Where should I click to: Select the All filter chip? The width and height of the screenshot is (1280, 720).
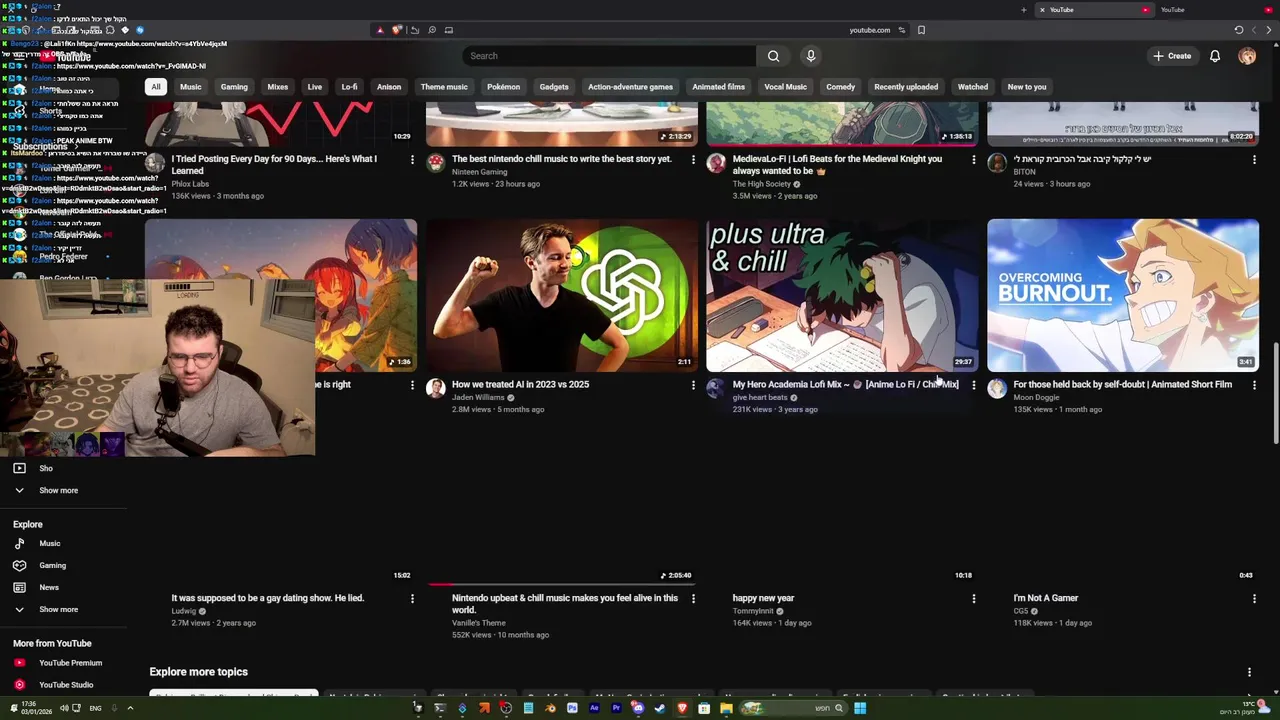pos(156,87)
